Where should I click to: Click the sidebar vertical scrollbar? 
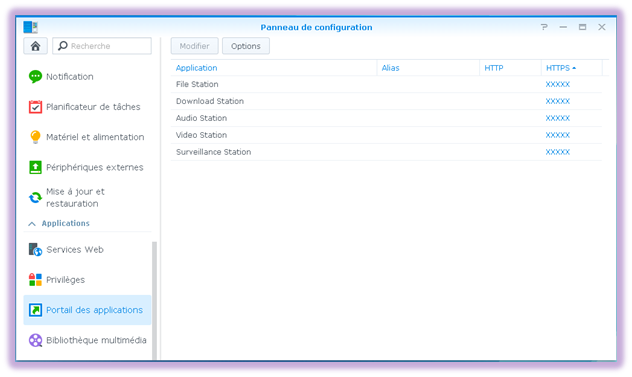click(x=154, y=300)
